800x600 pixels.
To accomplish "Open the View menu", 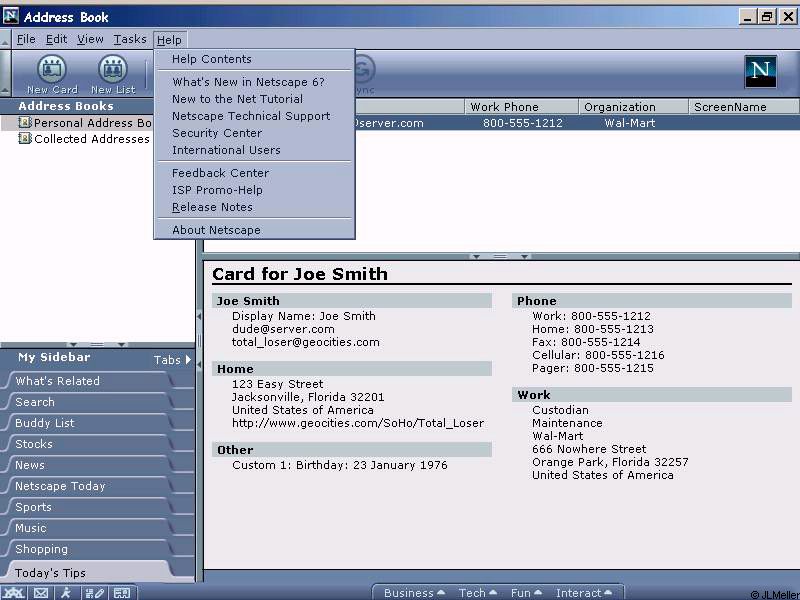I will (x=90, y=39).
